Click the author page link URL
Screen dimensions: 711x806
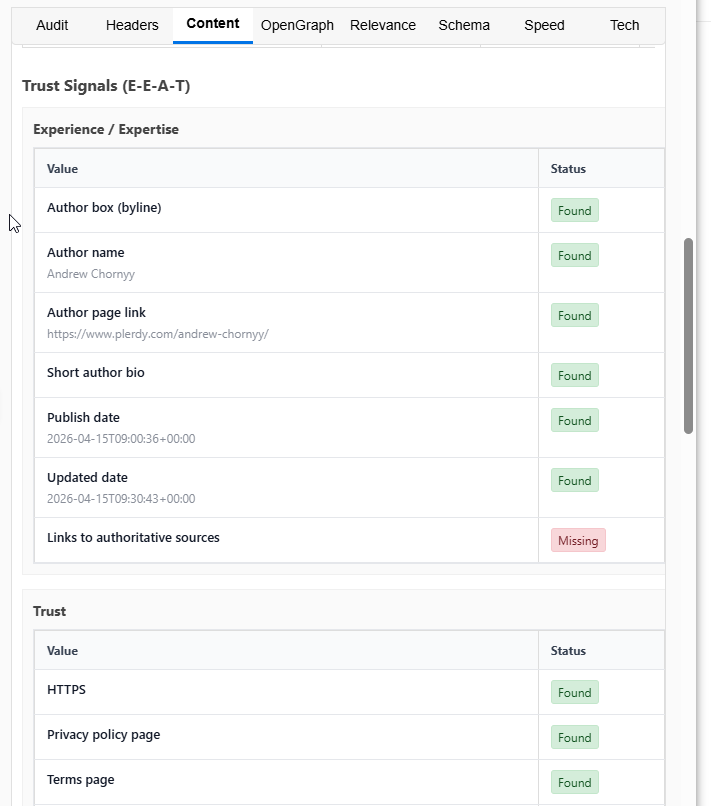pyautogui.click(x=158, y=334)
